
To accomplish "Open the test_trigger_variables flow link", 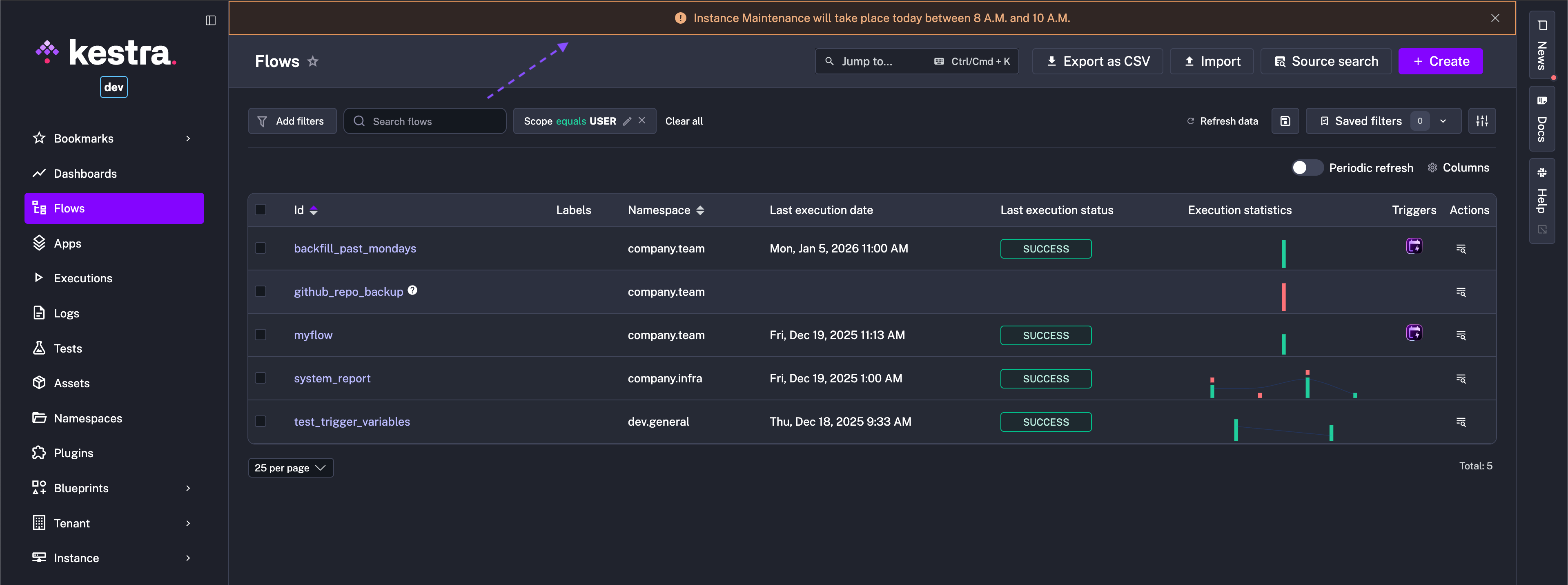I will (352, 422).
